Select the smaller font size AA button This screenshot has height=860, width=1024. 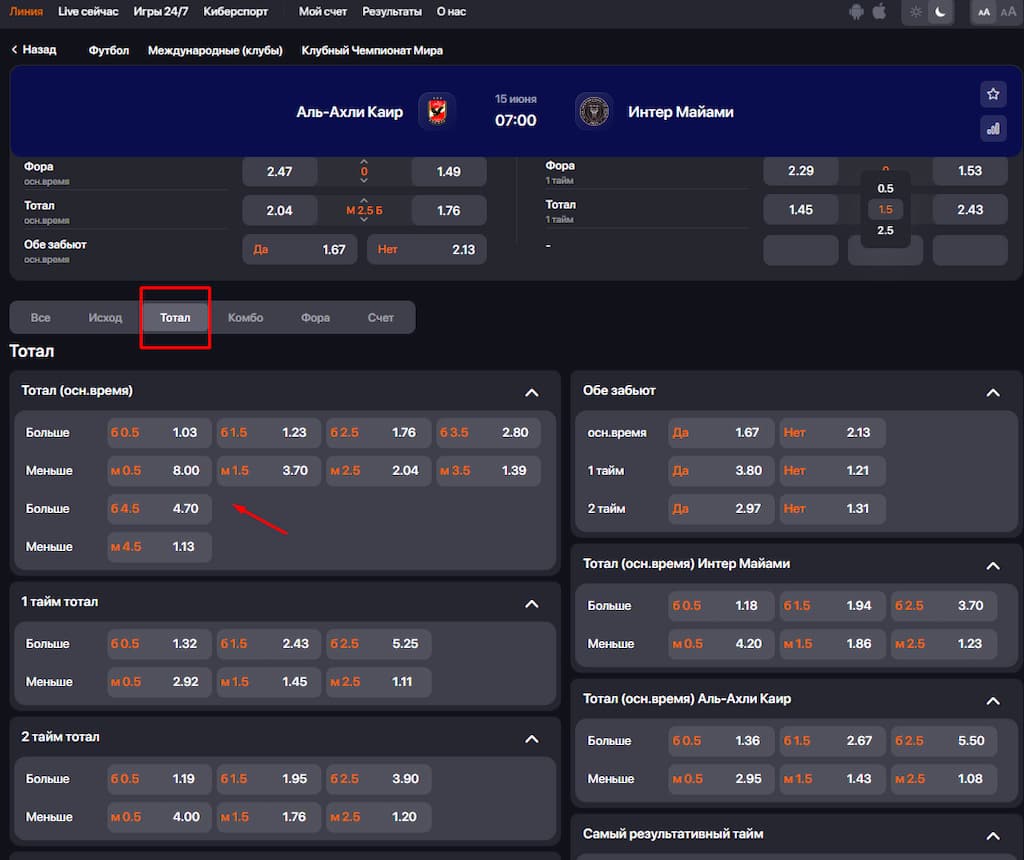pos(984,12)
